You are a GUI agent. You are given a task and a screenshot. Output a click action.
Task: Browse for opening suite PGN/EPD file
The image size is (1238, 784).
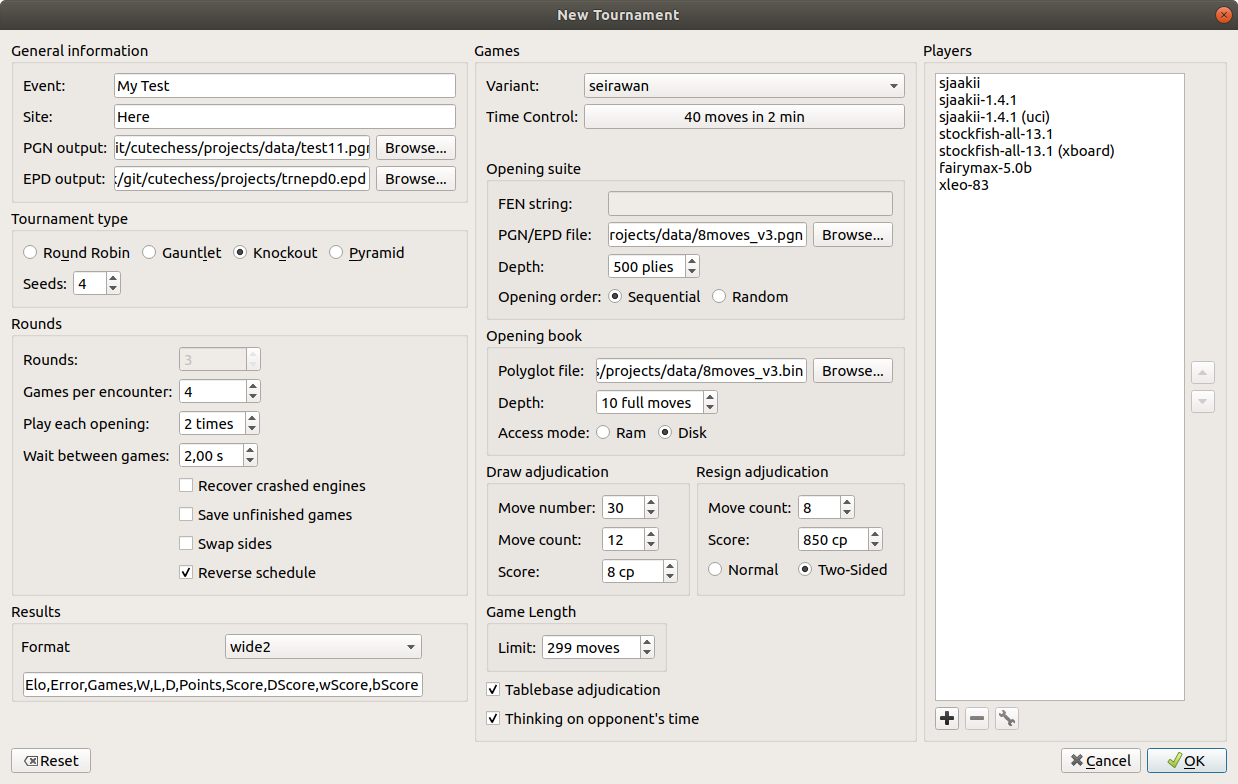(x=853, y=235)
